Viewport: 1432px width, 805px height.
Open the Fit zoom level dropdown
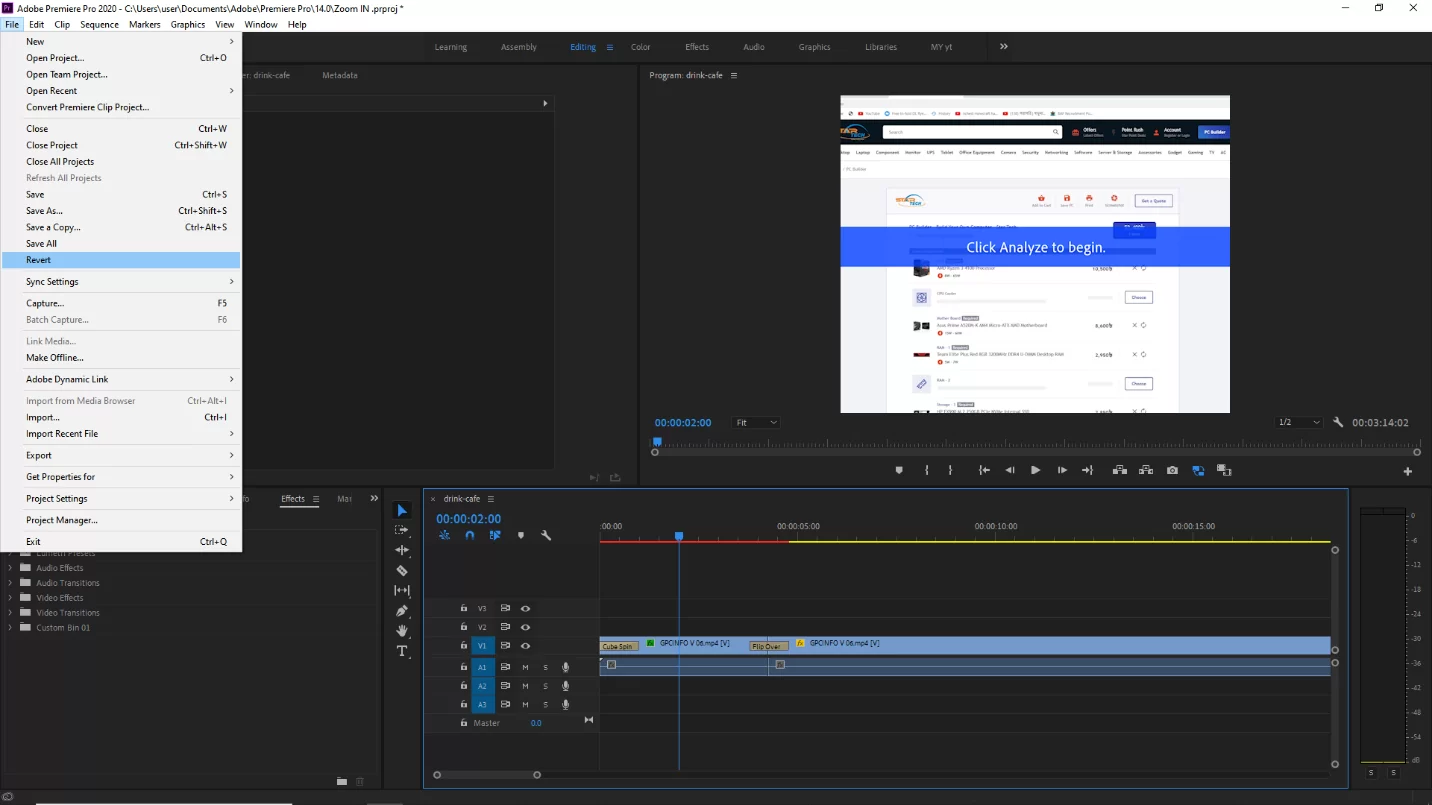pos(756,422)
